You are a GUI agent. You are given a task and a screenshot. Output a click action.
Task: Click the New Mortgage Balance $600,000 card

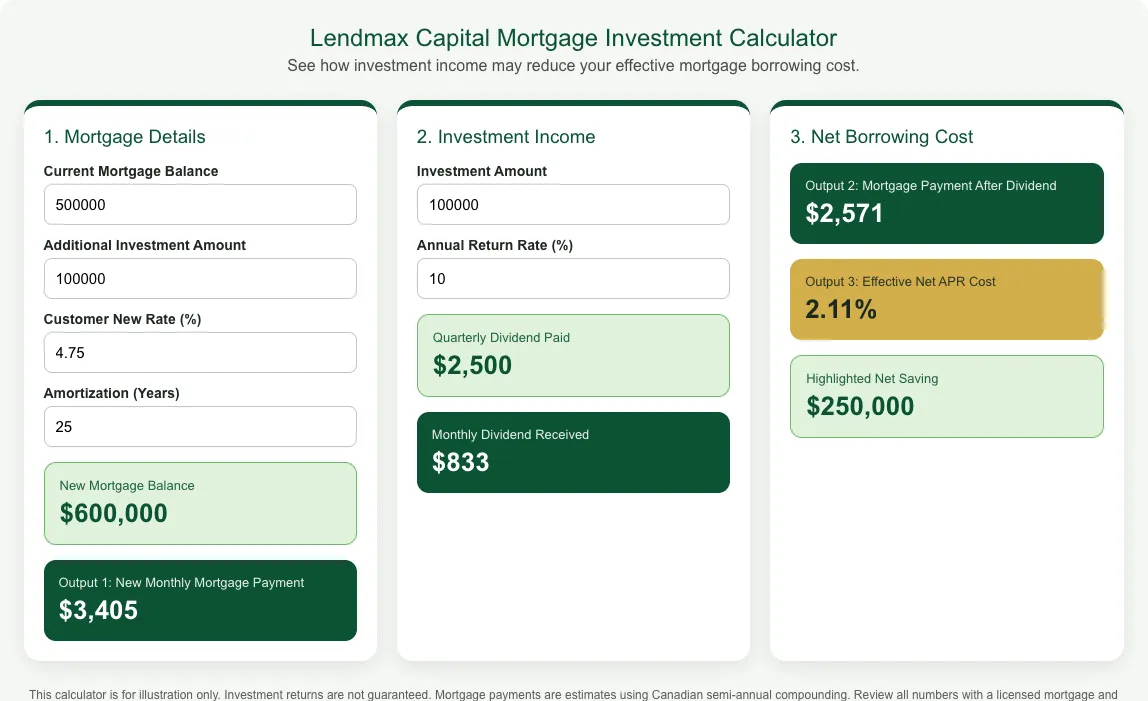(x=200, y=503)
